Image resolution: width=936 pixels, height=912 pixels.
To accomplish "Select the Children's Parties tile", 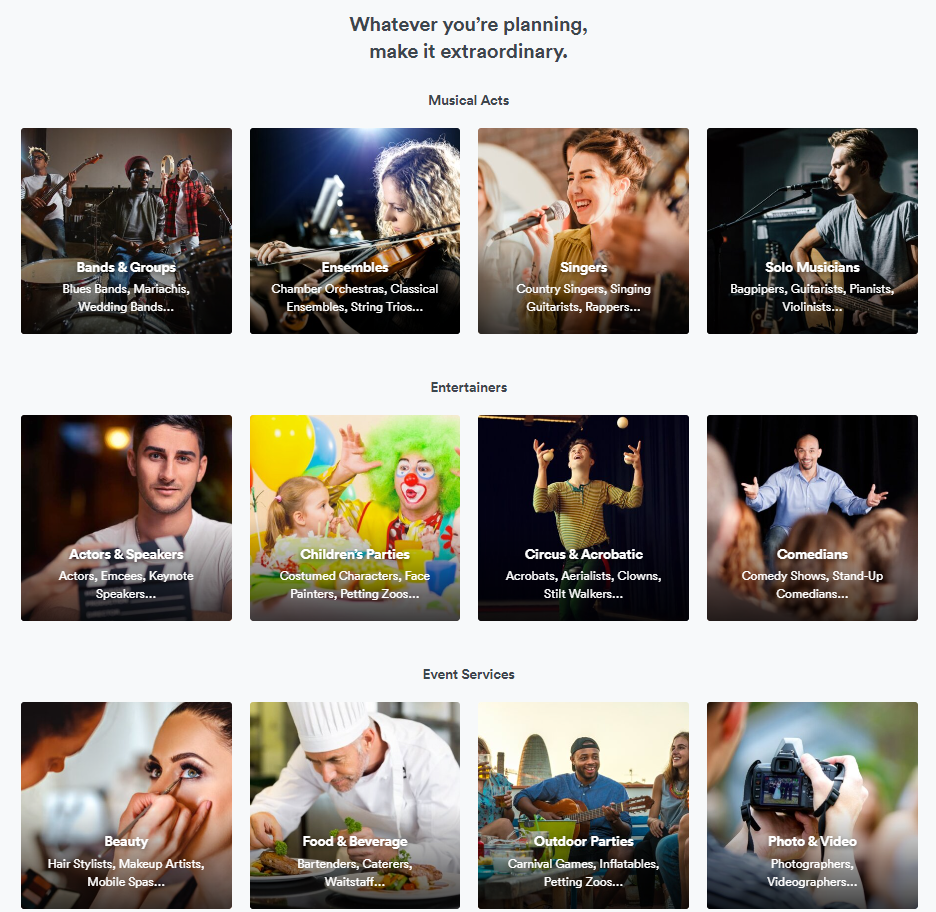I will pyautogui.click(x=355, y=517).
